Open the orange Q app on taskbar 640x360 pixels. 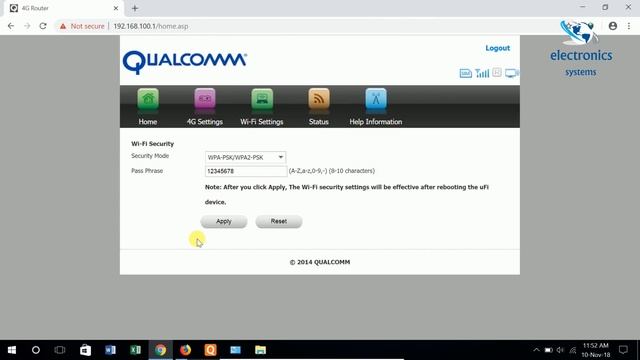(x=210, y=350)
